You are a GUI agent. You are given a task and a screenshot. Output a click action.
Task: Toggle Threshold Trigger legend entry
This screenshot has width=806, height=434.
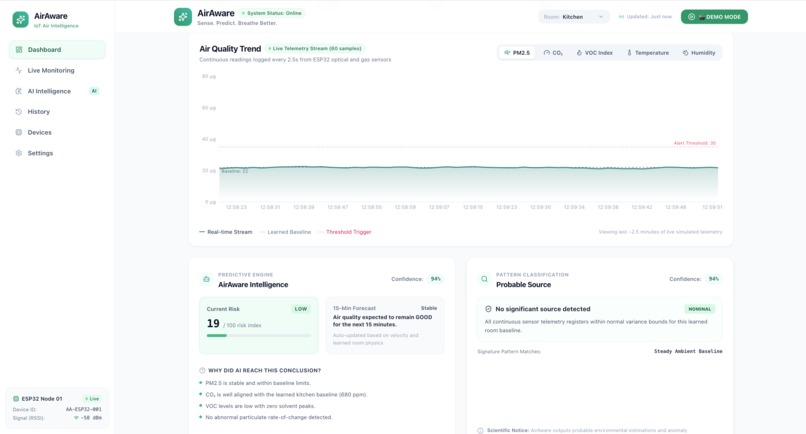click(344, 232)
